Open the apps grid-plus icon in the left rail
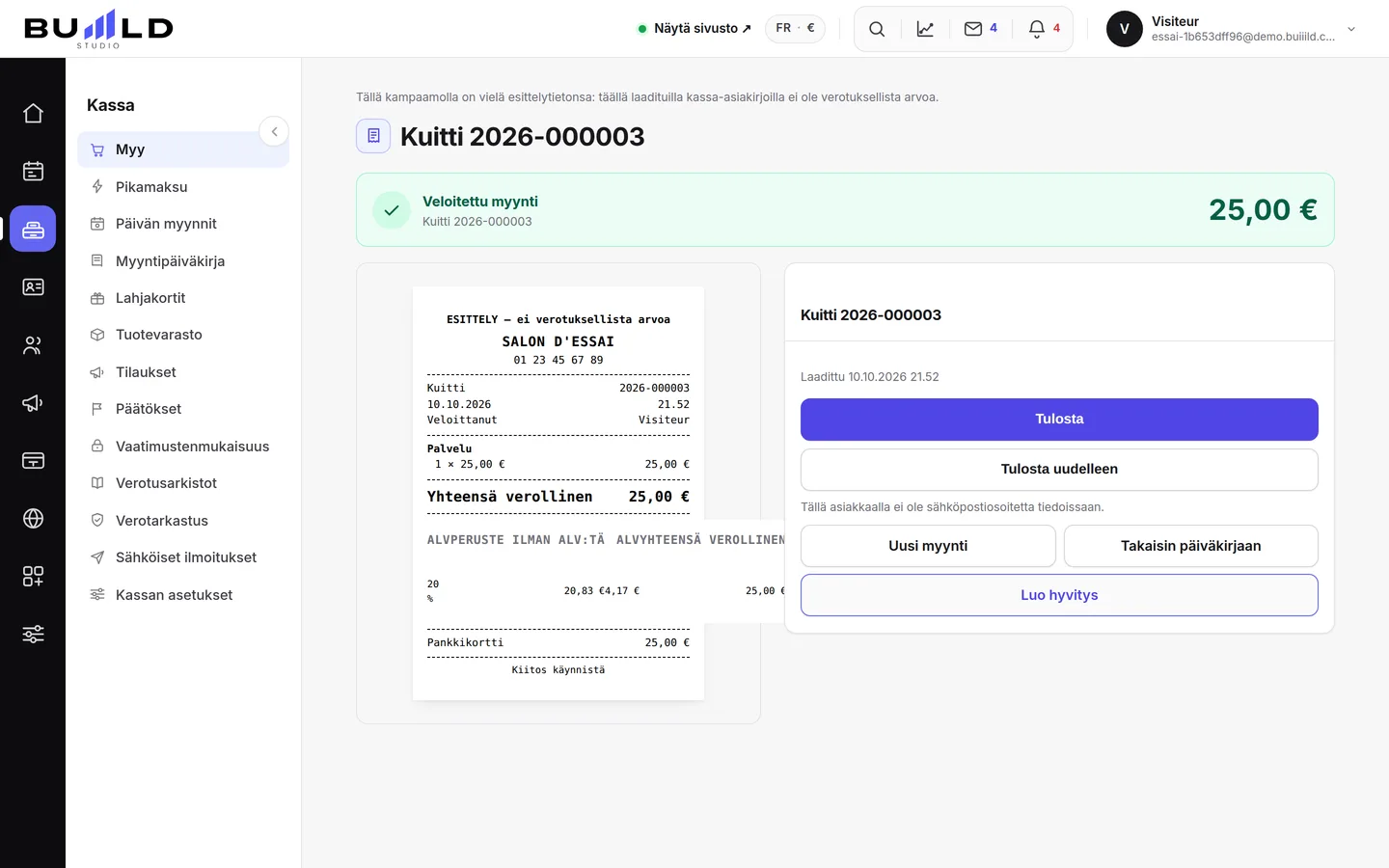The image size is (1389, 868). point(33,576)
